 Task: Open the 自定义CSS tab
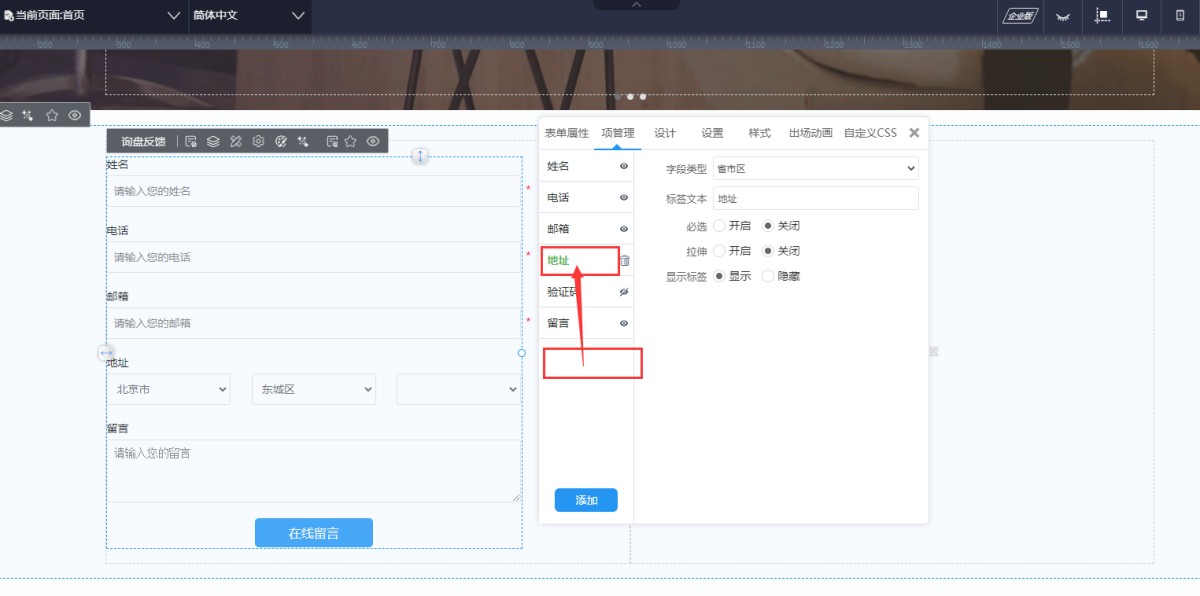870,133
